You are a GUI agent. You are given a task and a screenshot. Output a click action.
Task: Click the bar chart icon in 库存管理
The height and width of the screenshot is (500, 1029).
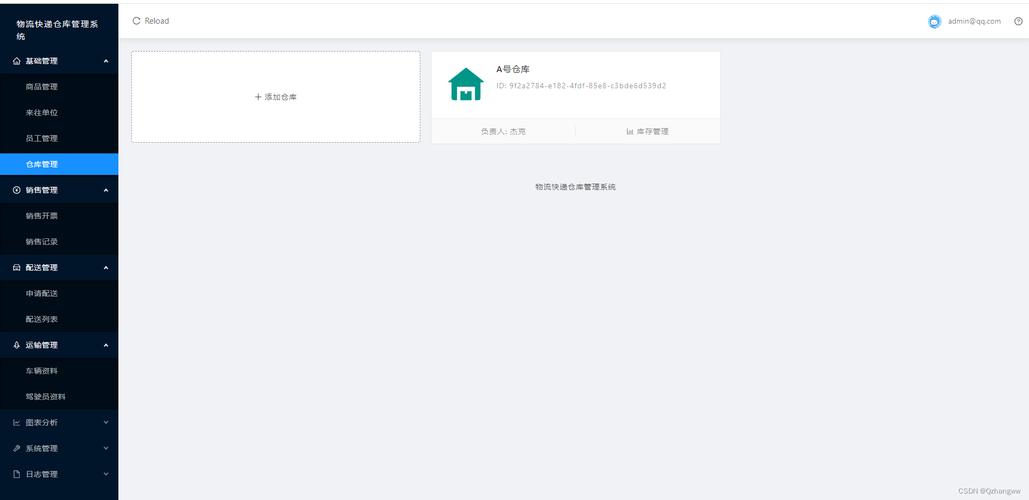coord(630,131)
